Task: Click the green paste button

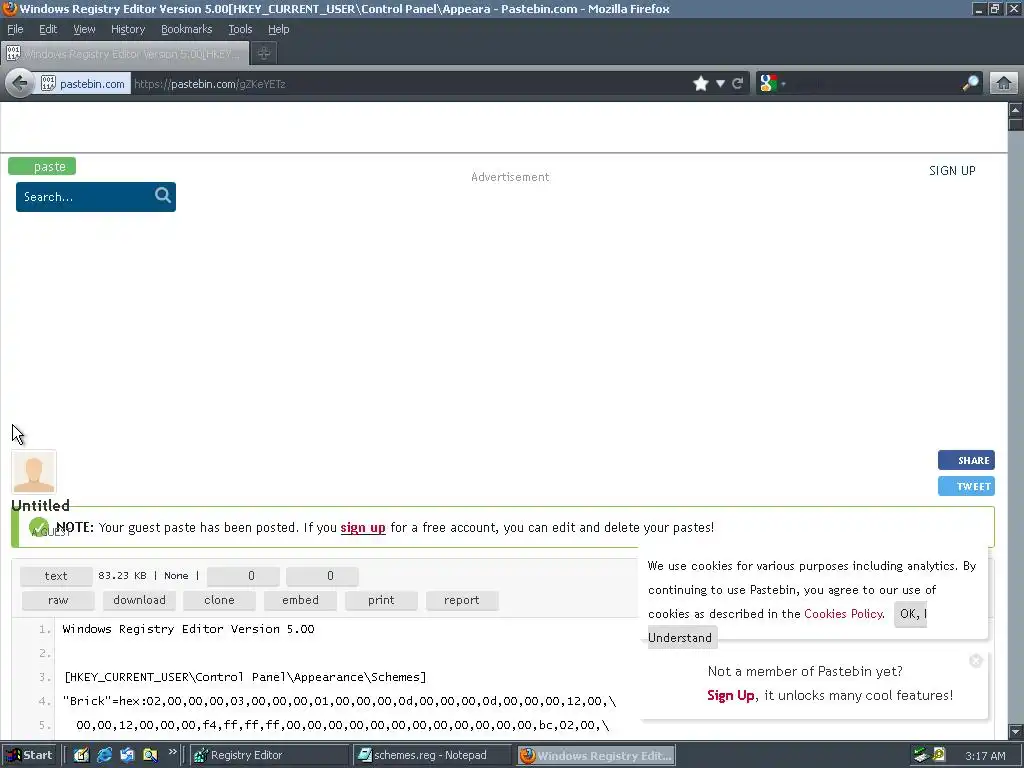Action: click(42, 167)
